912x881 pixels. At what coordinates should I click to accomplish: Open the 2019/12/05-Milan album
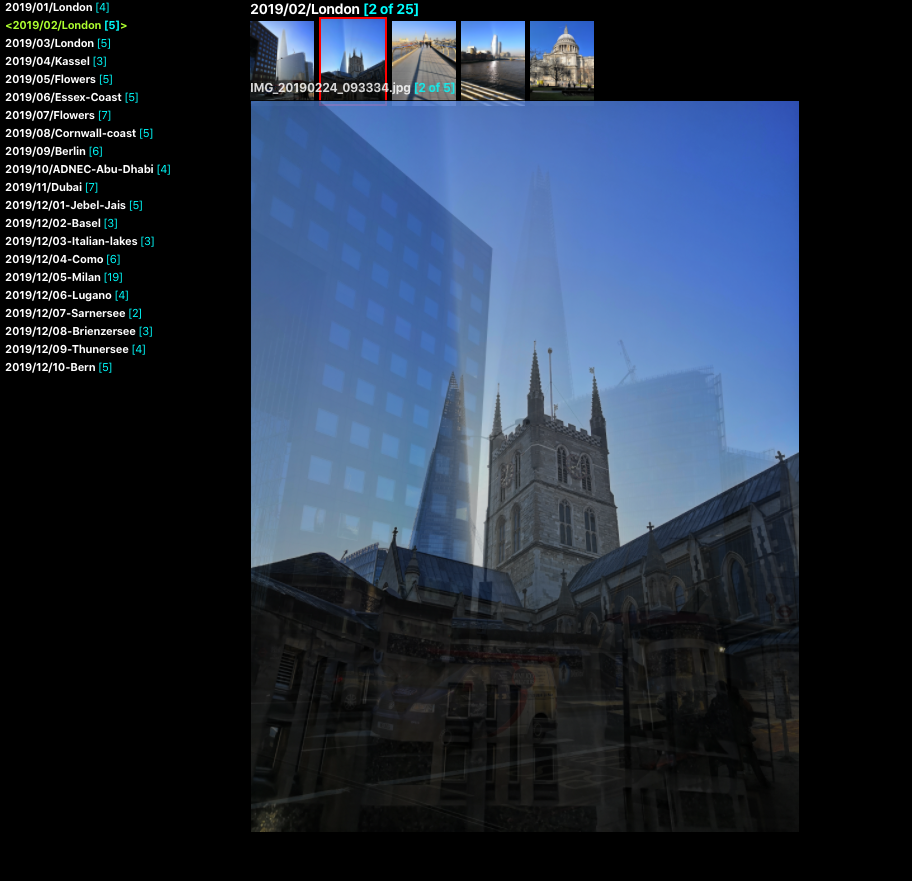click(x=64, y=278)
